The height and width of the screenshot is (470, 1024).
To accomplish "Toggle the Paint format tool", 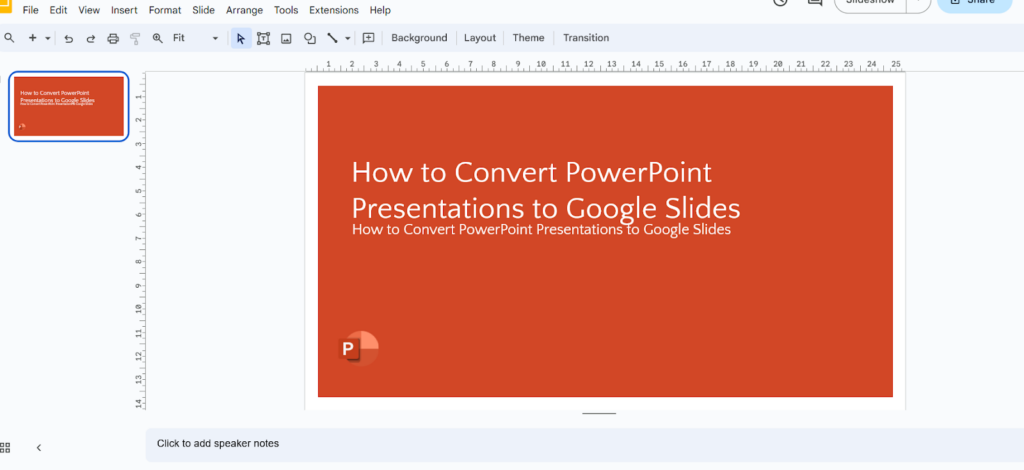I will [135, 38].
